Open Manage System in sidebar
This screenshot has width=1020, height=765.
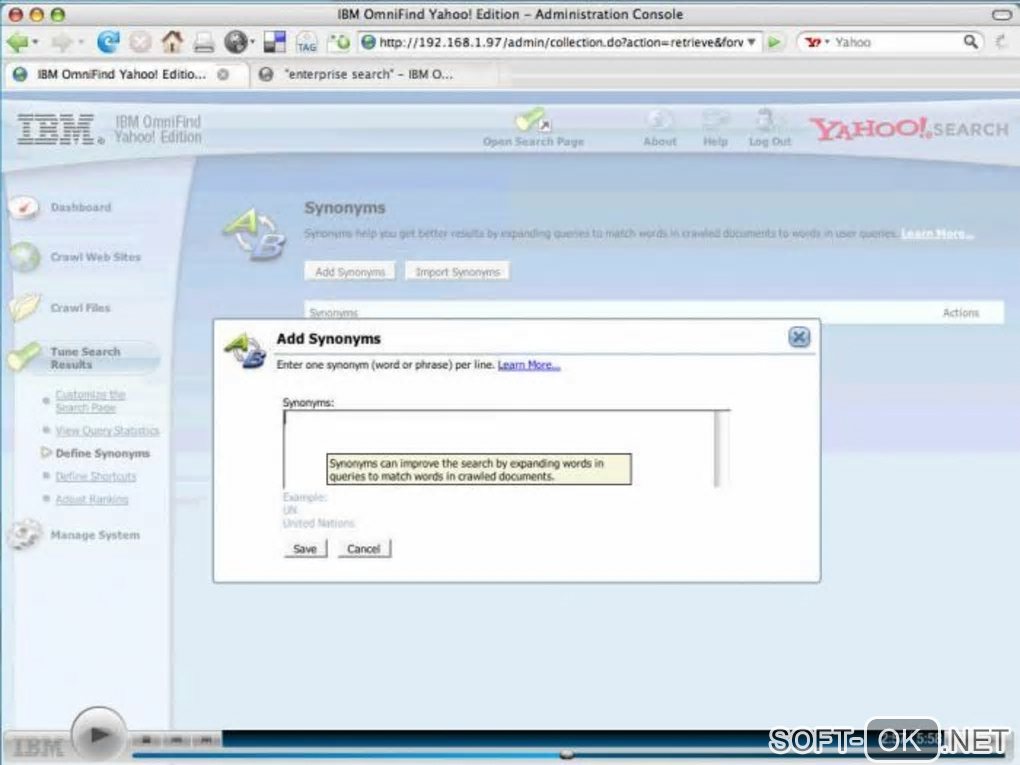pos(95,535)
